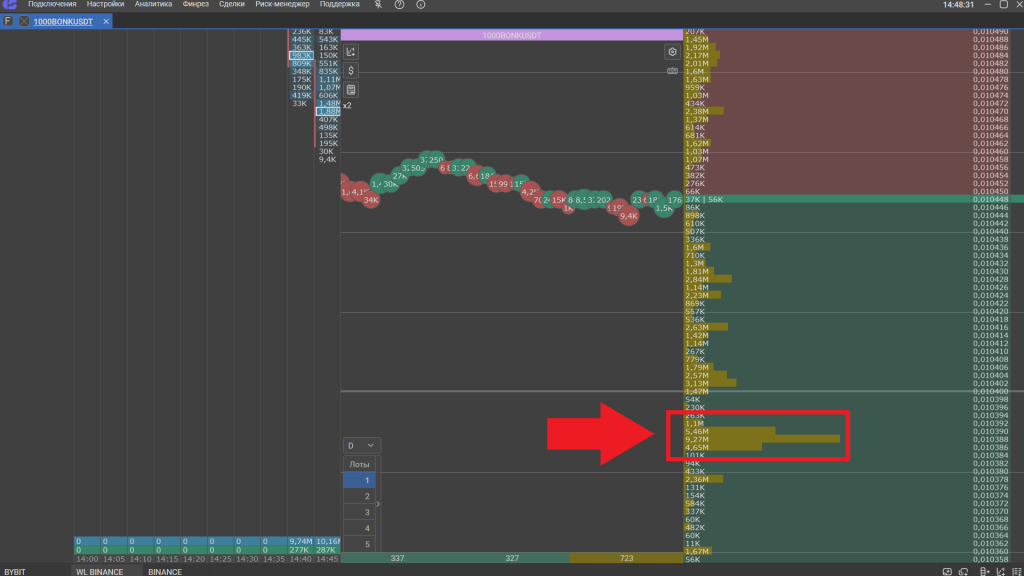Open the calculator icon in chart toolbar
Viewport: 1024px width, 576px height.
pos(351,90)
